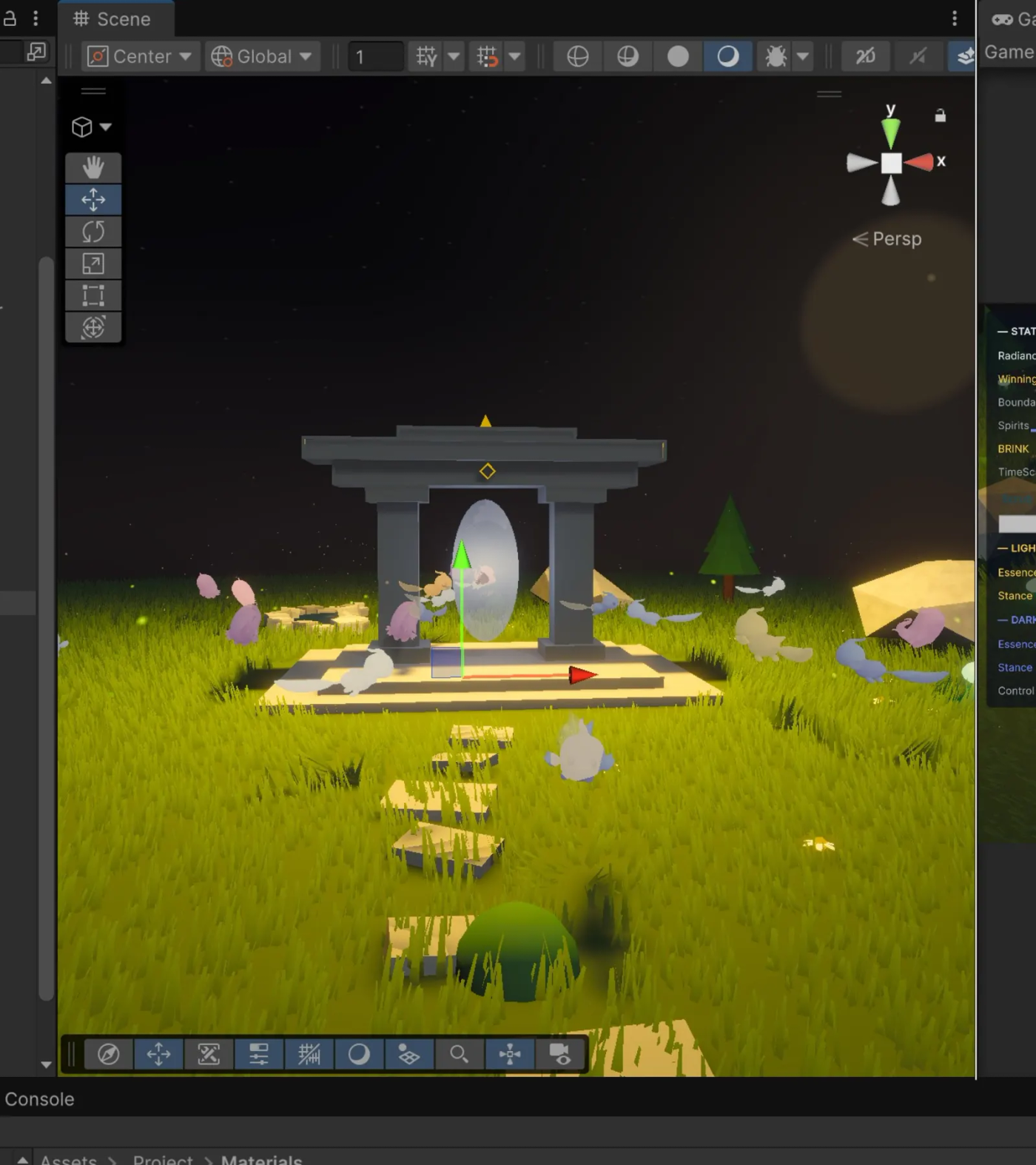Open the Console tab
1036x1165 pixels.
[x=39, y=1099]
